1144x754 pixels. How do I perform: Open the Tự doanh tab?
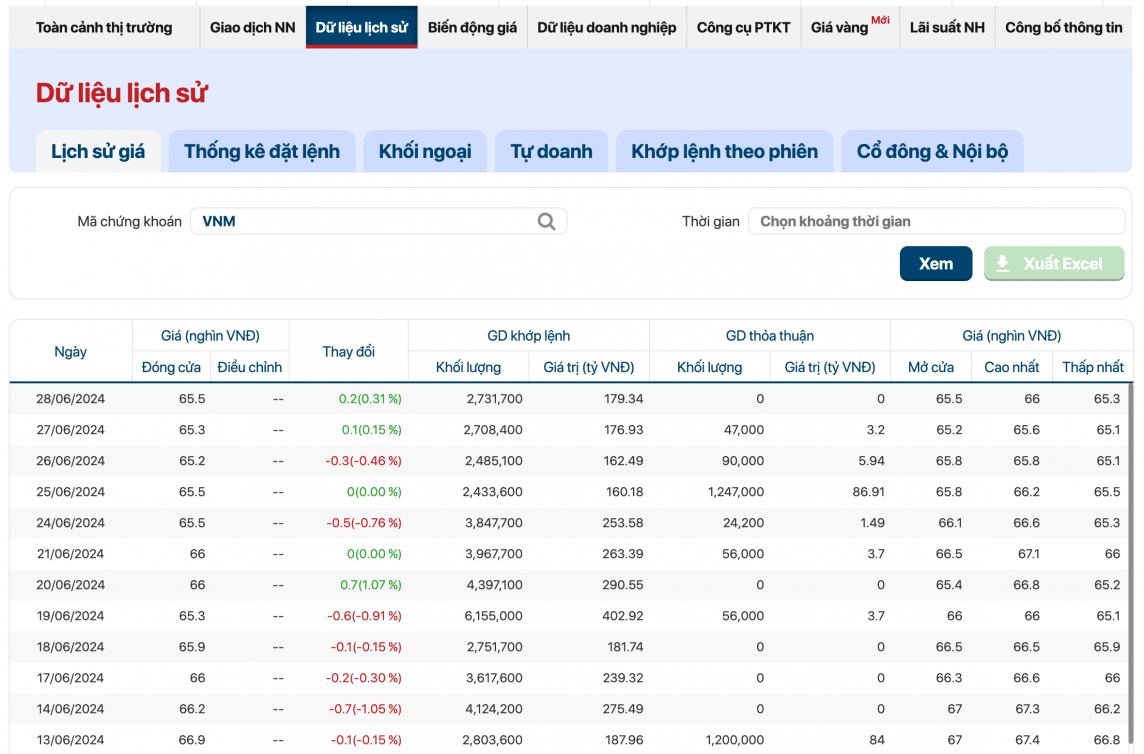(x=551, y=152)
